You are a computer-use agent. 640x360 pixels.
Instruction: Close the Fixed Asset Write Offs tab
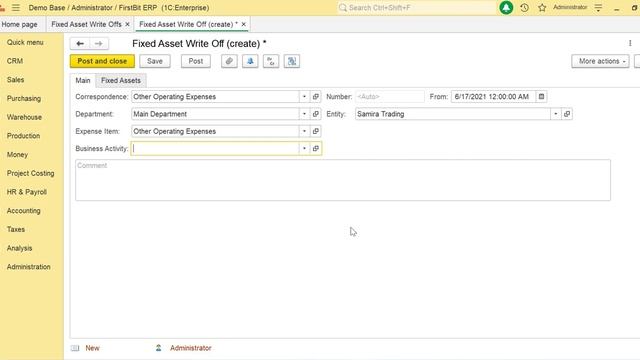pos(127,24)
